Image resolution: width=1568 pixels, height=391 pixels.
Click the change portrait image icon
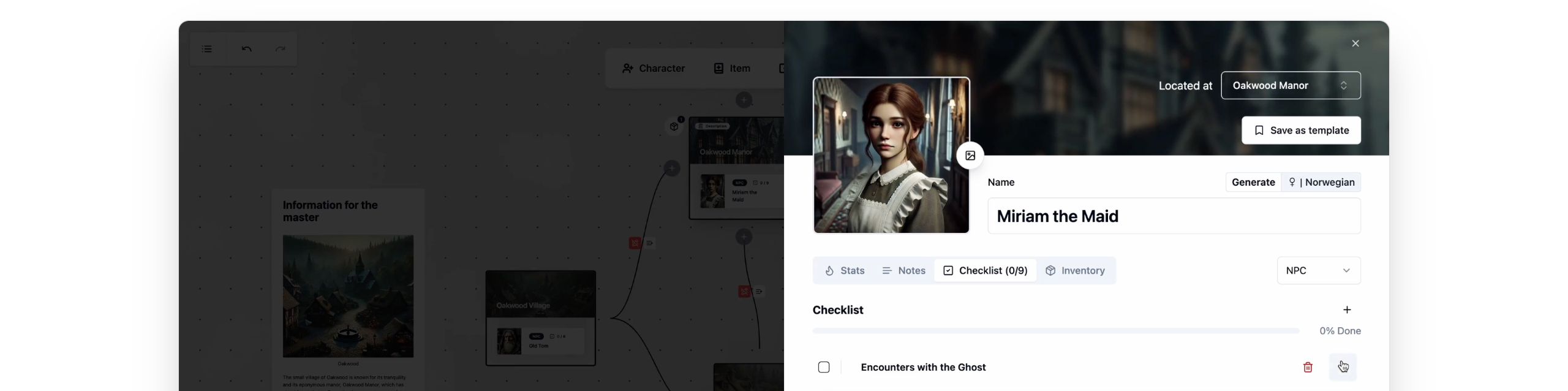coord(970,156)
